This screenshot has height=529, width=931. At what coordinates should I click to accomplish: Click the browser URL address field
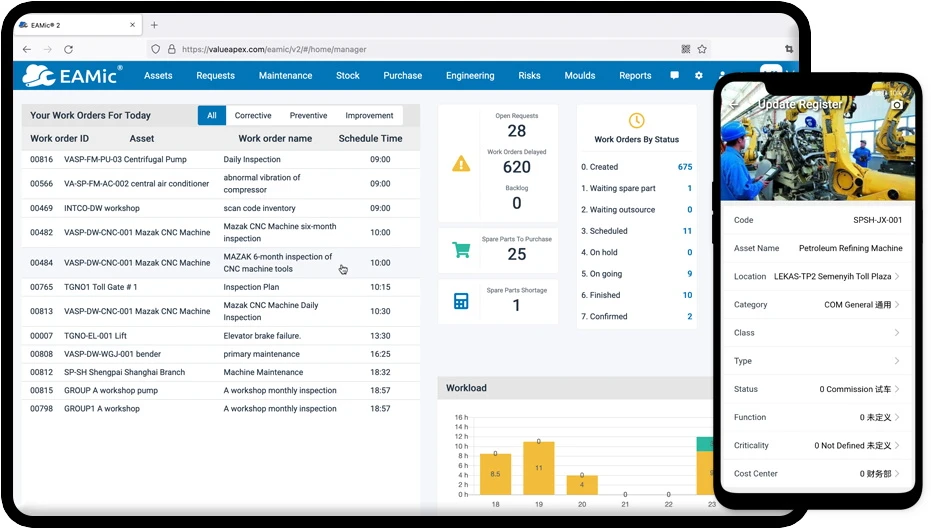[400, 49]
